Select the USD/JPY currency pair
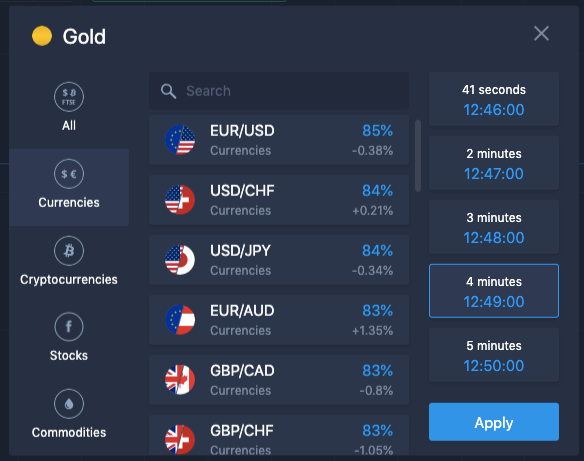584x461 pixels. [x=279, y=260]
